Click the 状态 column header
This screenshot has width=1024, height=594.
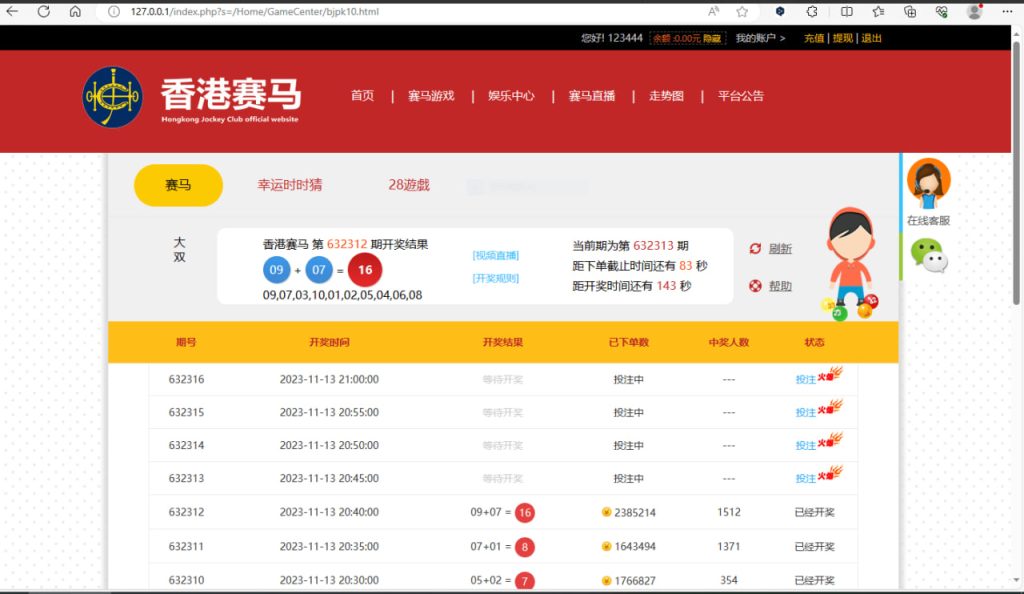pyautogui.click(x=814, y=342)
